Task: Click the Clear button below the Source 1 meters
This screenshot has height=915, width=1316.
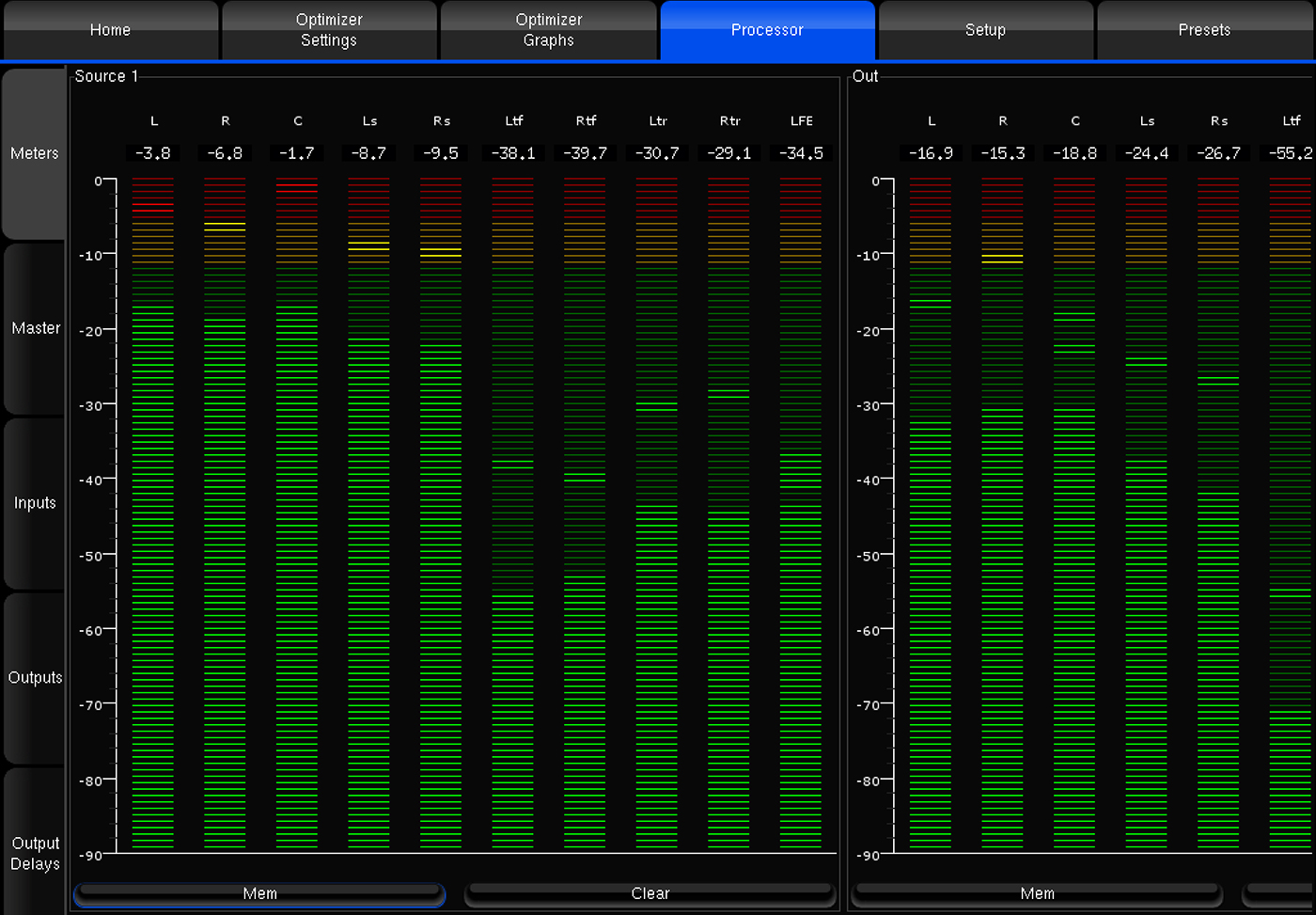Action: click(x=650, y=893)
